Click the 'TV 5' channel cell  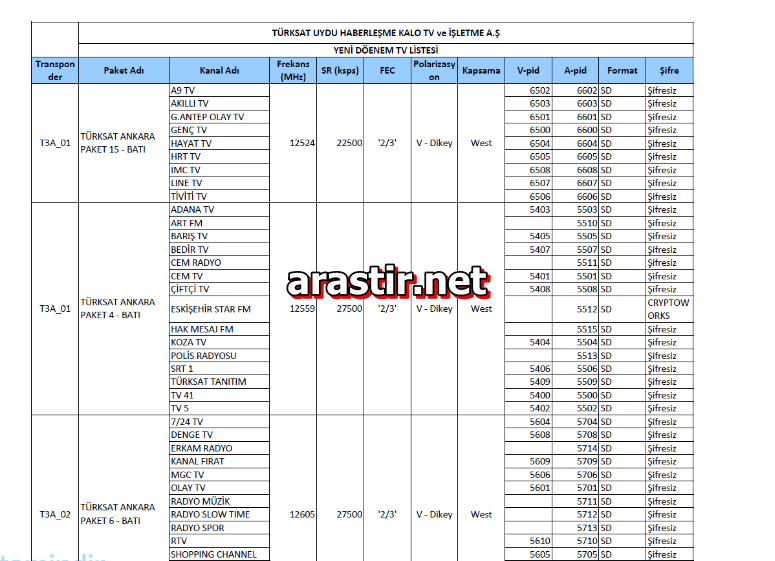219,408
